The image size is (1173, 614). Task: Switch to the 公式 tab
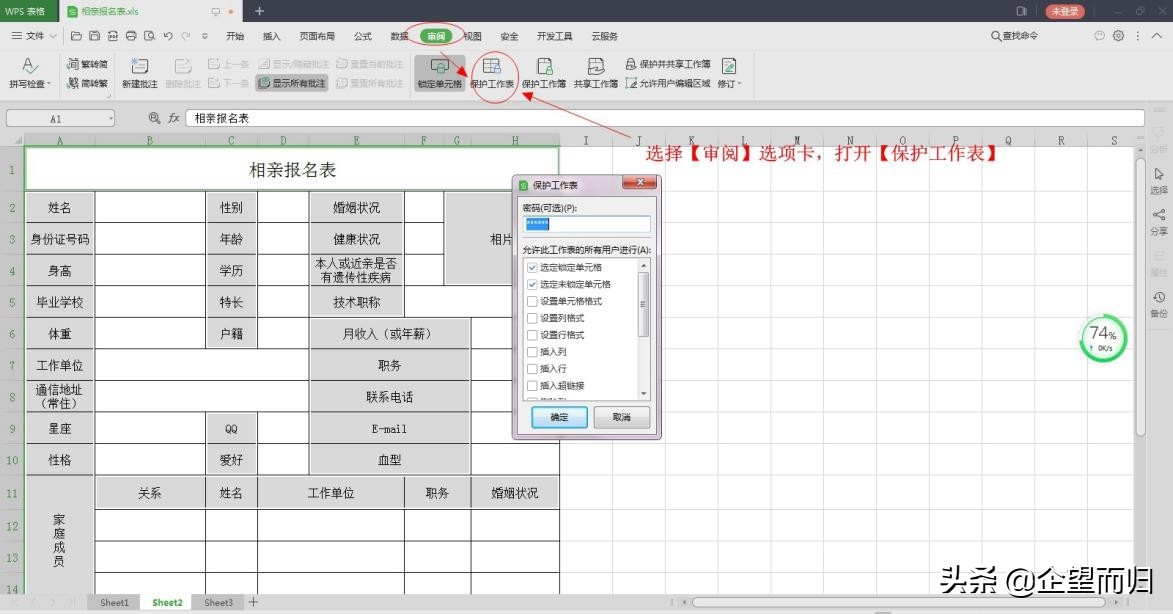click(363, 36)
